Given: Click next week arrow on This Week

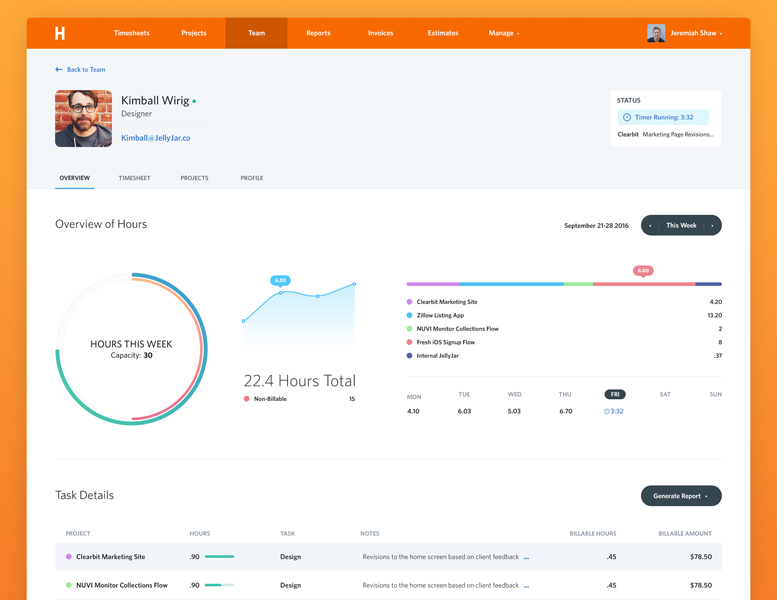Looking at the screenshot, I should 712,225.
